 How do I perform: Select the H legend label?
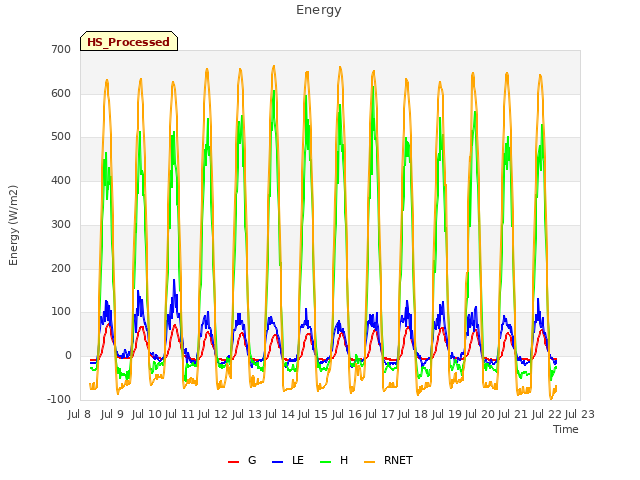[344, 460]
